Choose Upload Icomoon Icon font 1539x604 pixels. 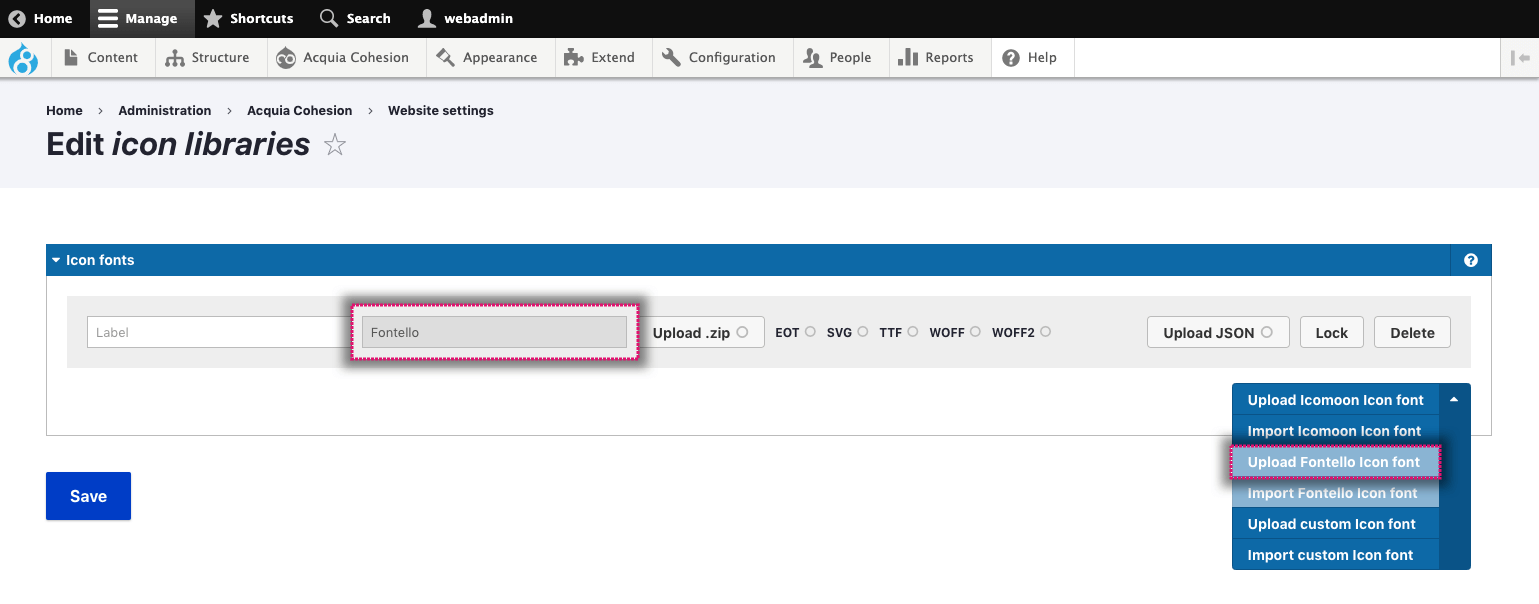click(x=1335, y=399)
